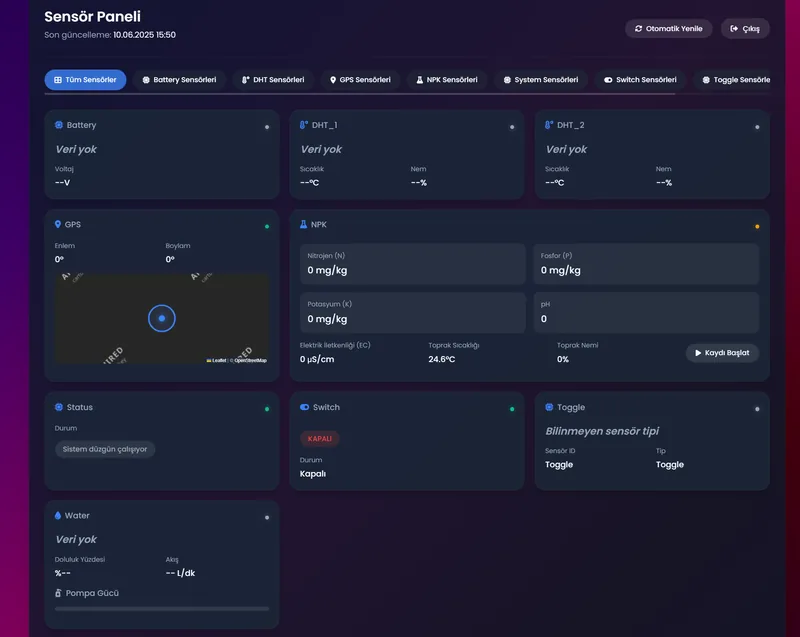Viewport: 800px width, 637px height.
Task: Start recording with Kaydı Başlat
Action: (x=722, y=353)
